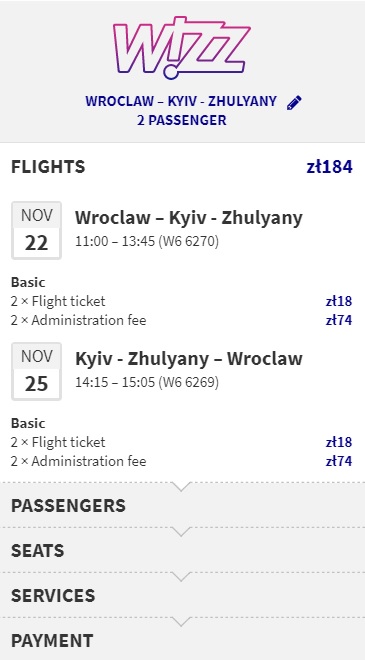Click the chevron arrow above Seats
Image resolution: width=365 pixels, height=660 pixels.
pos(181,532)
